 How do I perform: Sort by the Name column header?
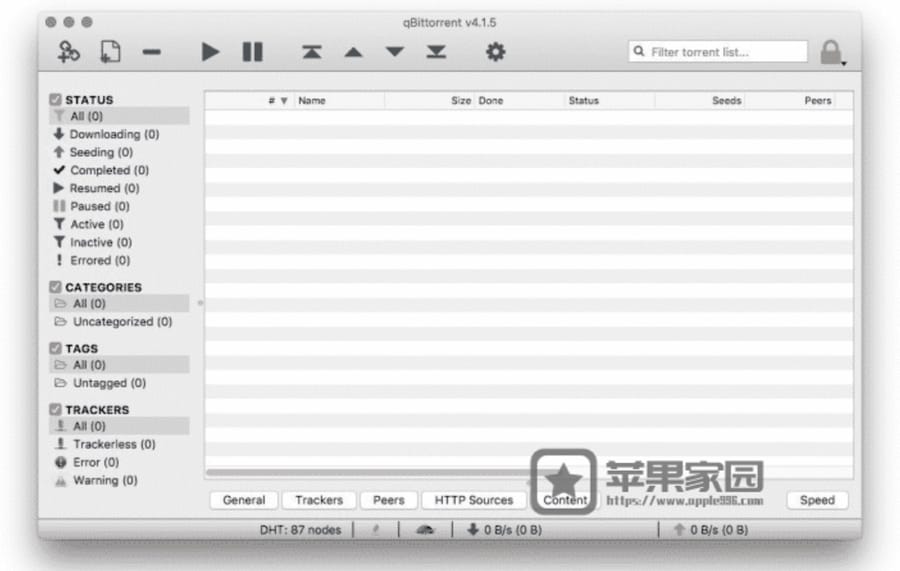[339, 100]
